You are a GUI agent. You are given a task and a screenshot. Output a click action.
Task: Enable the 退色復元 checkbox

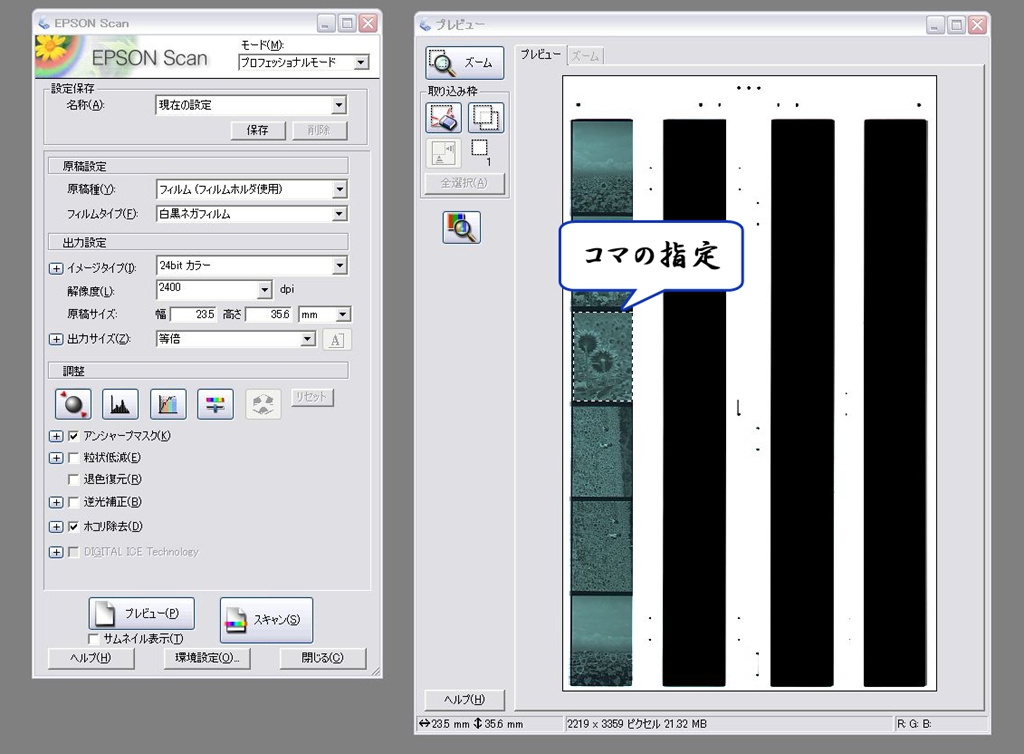[x=74, y=479]
